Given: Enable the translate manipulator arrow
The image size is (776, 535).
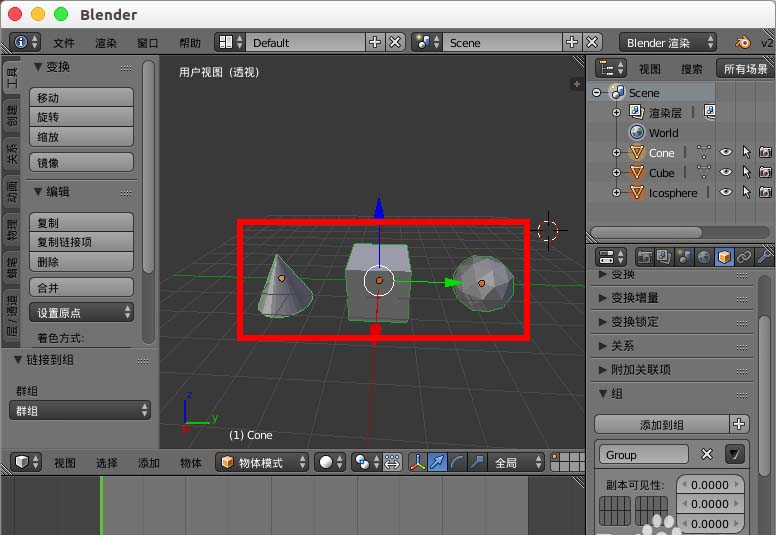Looking at the screenshot, I should [x=437, y=462].
